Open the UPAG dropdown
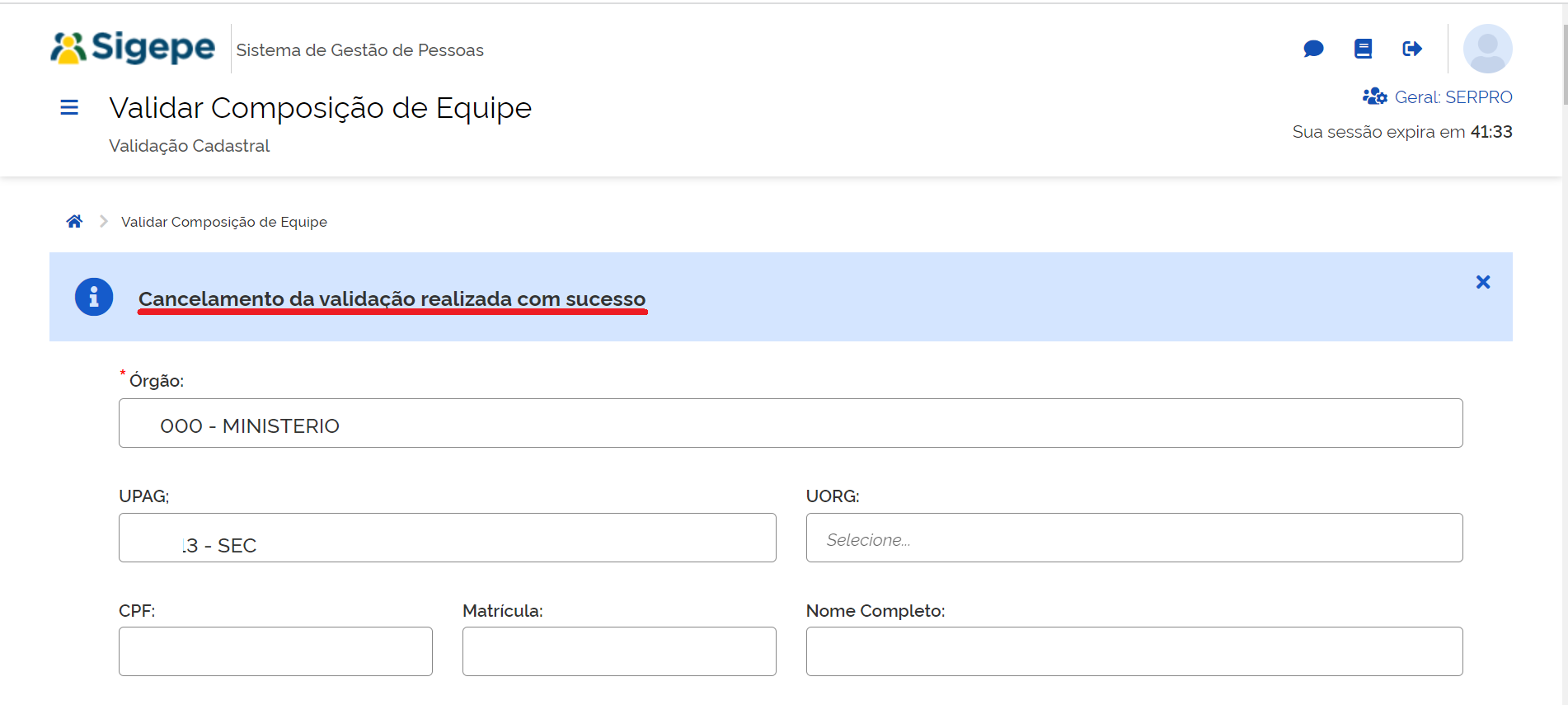1568x705 pixels. click(x=447, y=538)
